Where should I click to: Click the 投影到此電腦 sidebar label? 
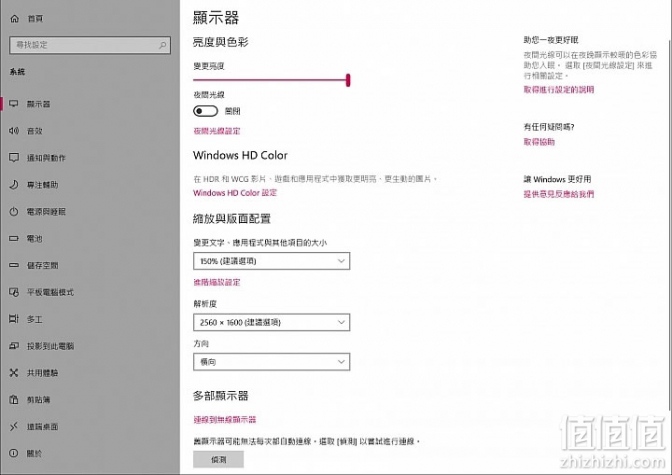(50, 346)
